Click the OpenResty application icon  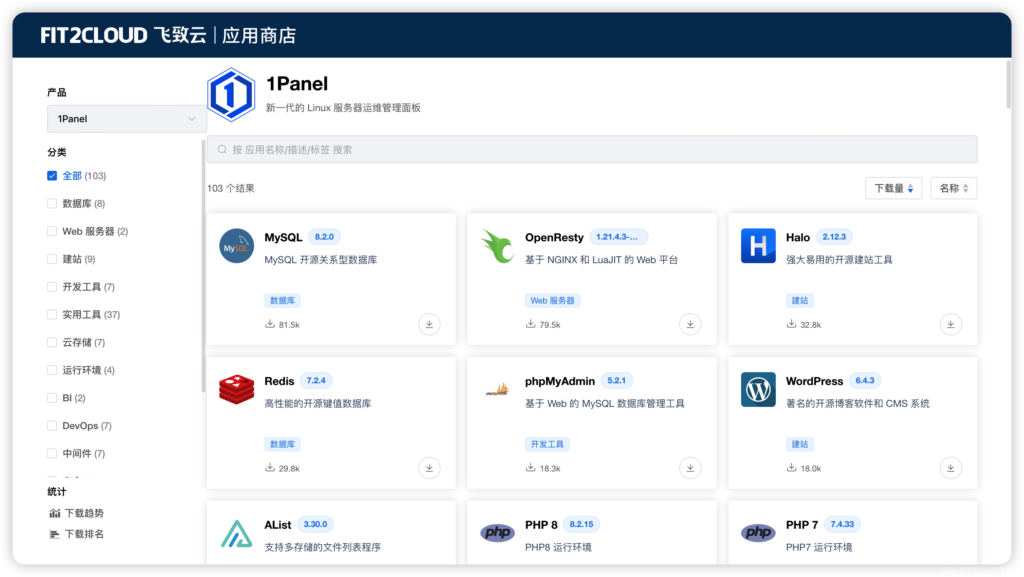[x=497, y=246]
